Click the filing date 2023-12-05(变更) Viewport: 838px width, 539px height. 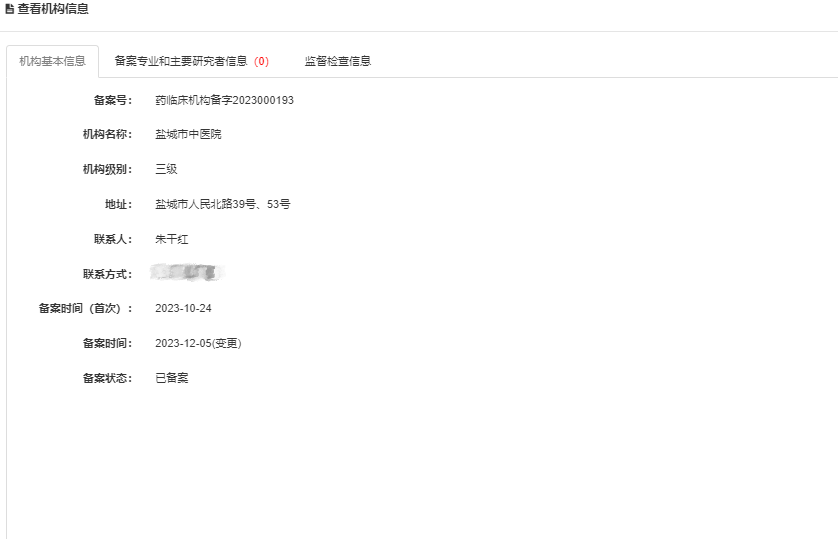point(198,343)
